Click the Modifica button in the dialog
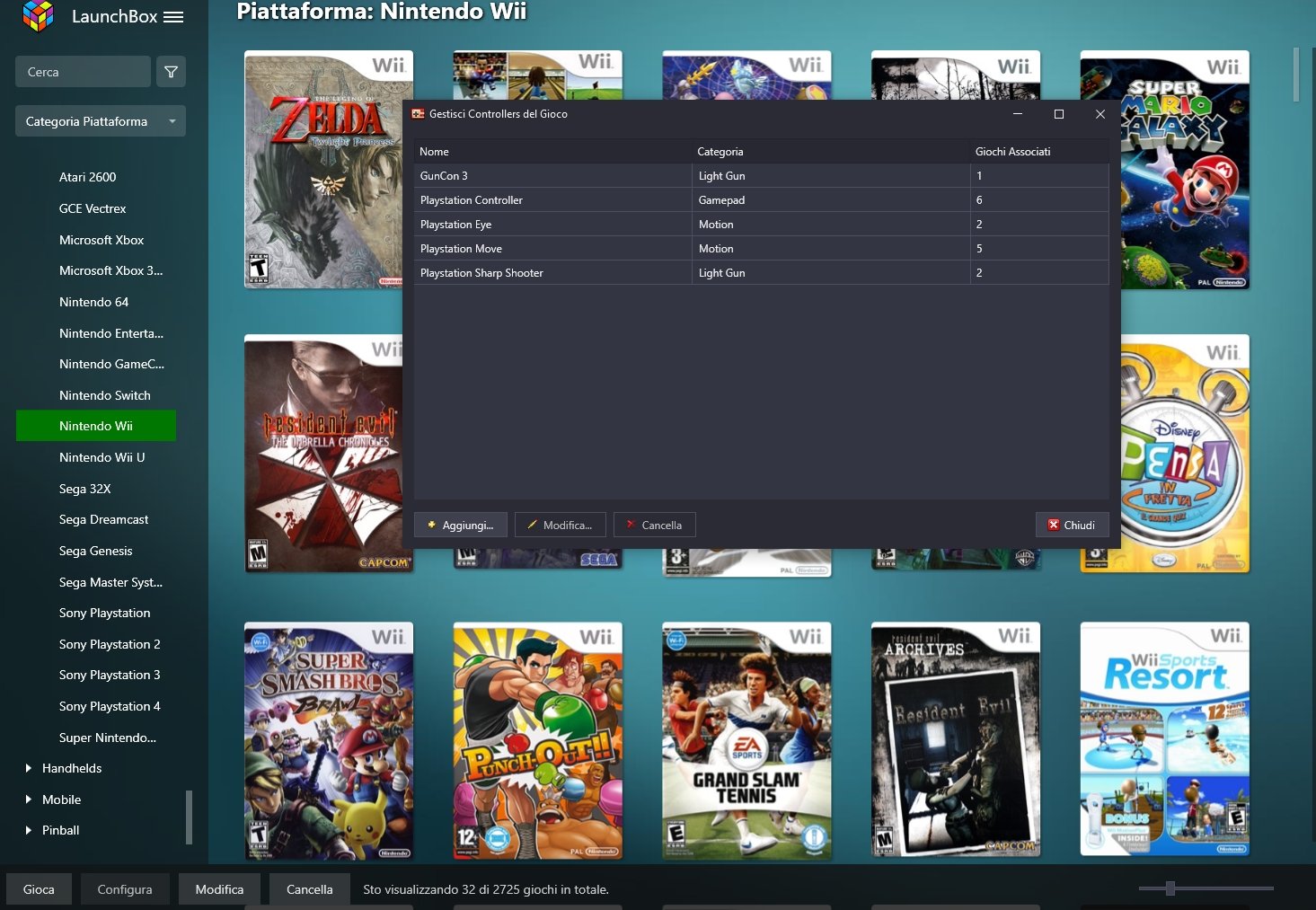This screenshot has width=1316, height=910. (x=560, y=525)
